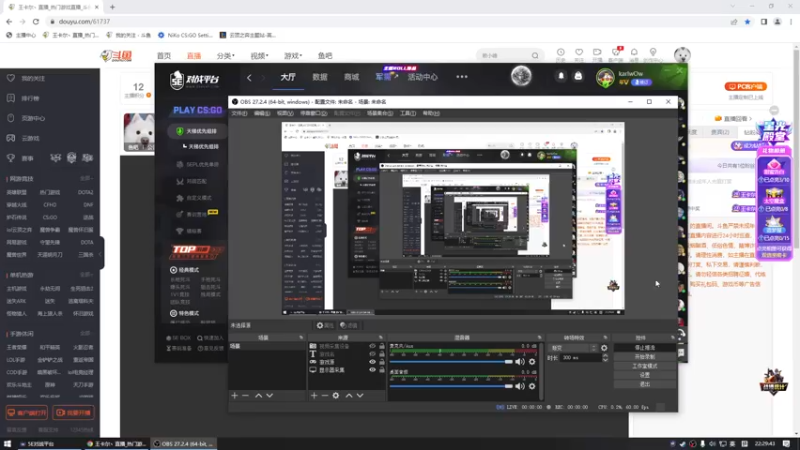Toggle visibility of 显示器采集 source
Viewport: 800px width, 450px height.
click(372, 370)
